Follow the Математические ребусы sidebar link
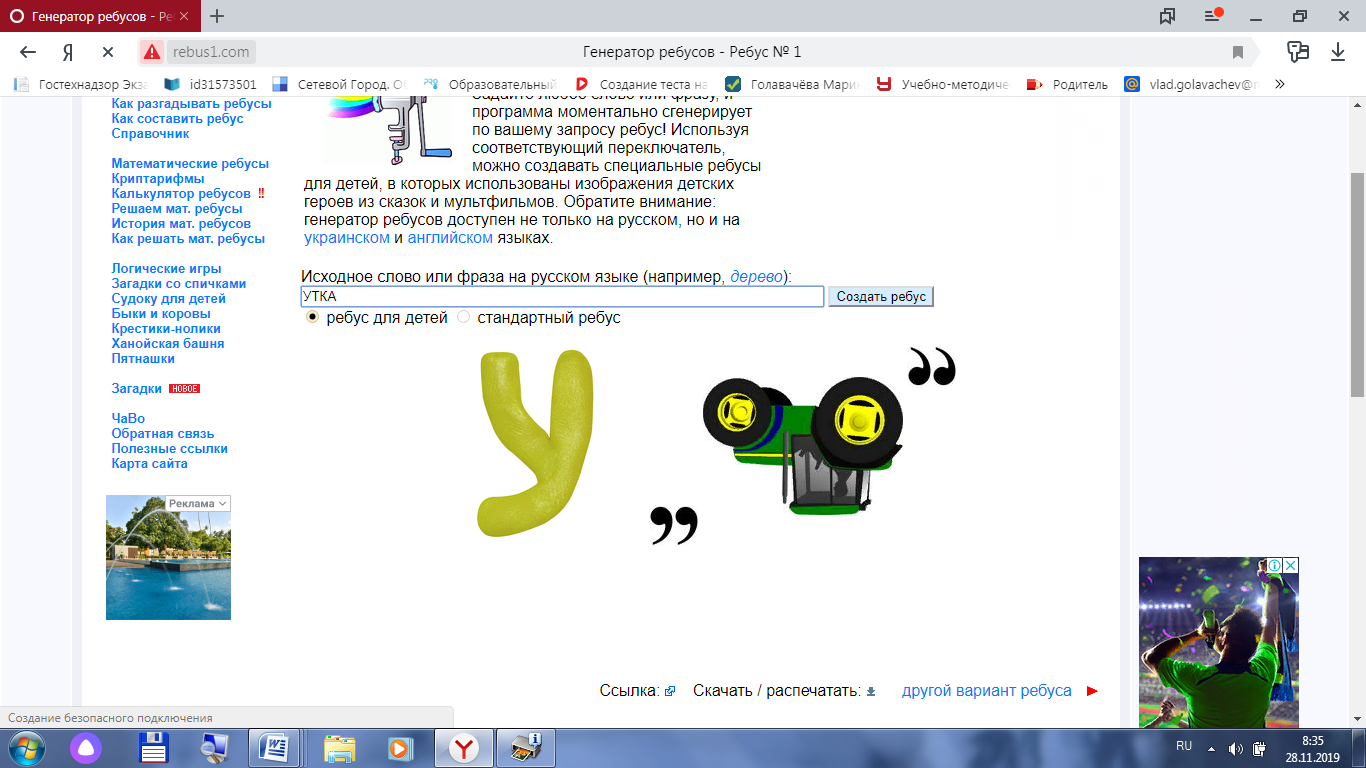Image resolution: width=1366 pixels, height=768 pixels. (190, 163)
